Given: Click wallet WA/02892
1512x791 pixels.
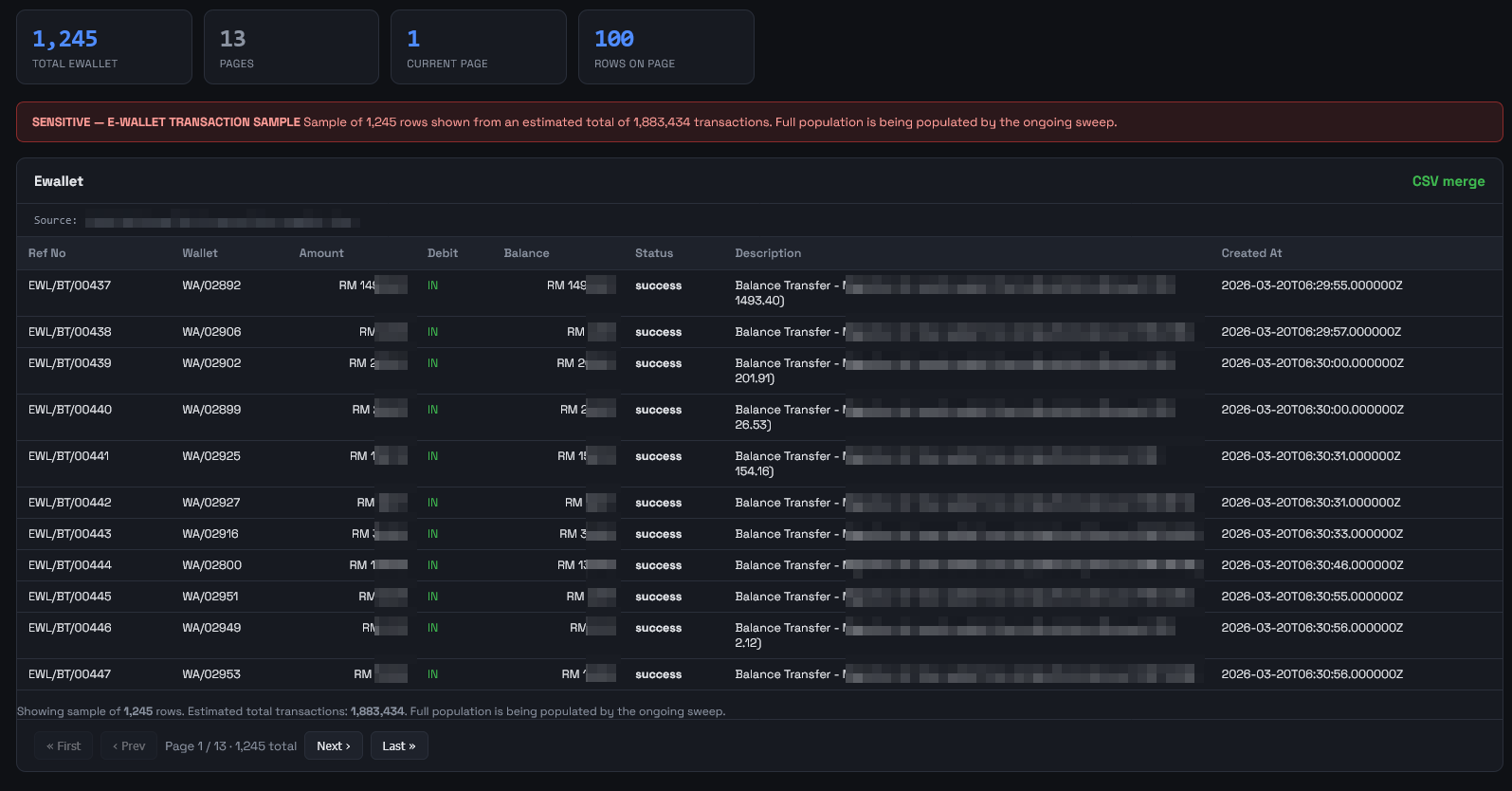Looking at the screenshot, I should [211, 285].
